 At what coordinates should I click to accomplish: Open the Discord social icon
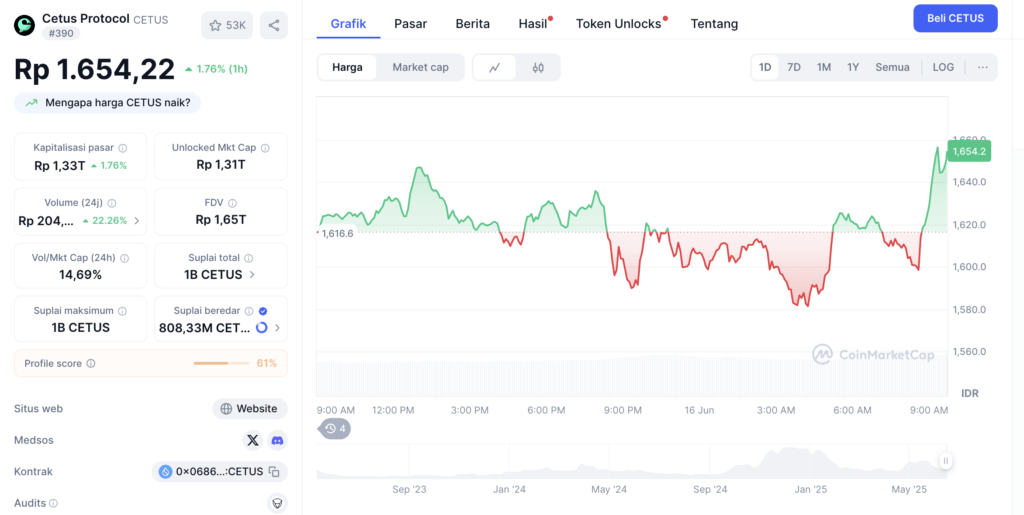tap(278, 440)
